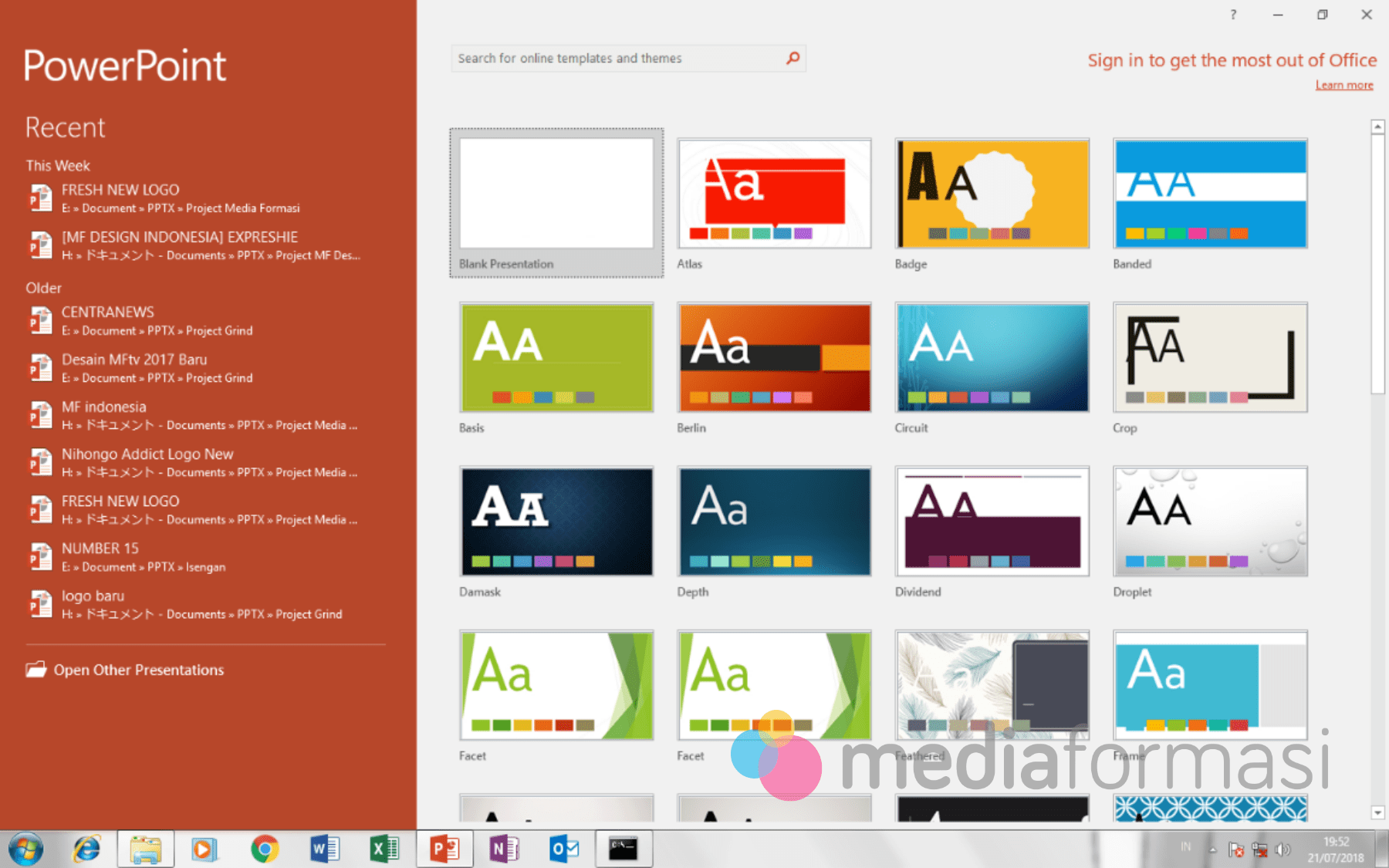Screen dimensions: 1389x868
Task: Click the logo baru presentation file icon
Action: click(40, 604)
